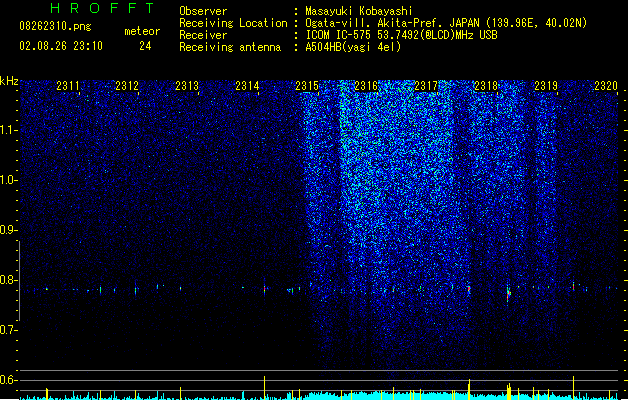This screenshot has width=629, height=400.
Task: Click the ICOM IC-575 receiver value
Action: 401,35
